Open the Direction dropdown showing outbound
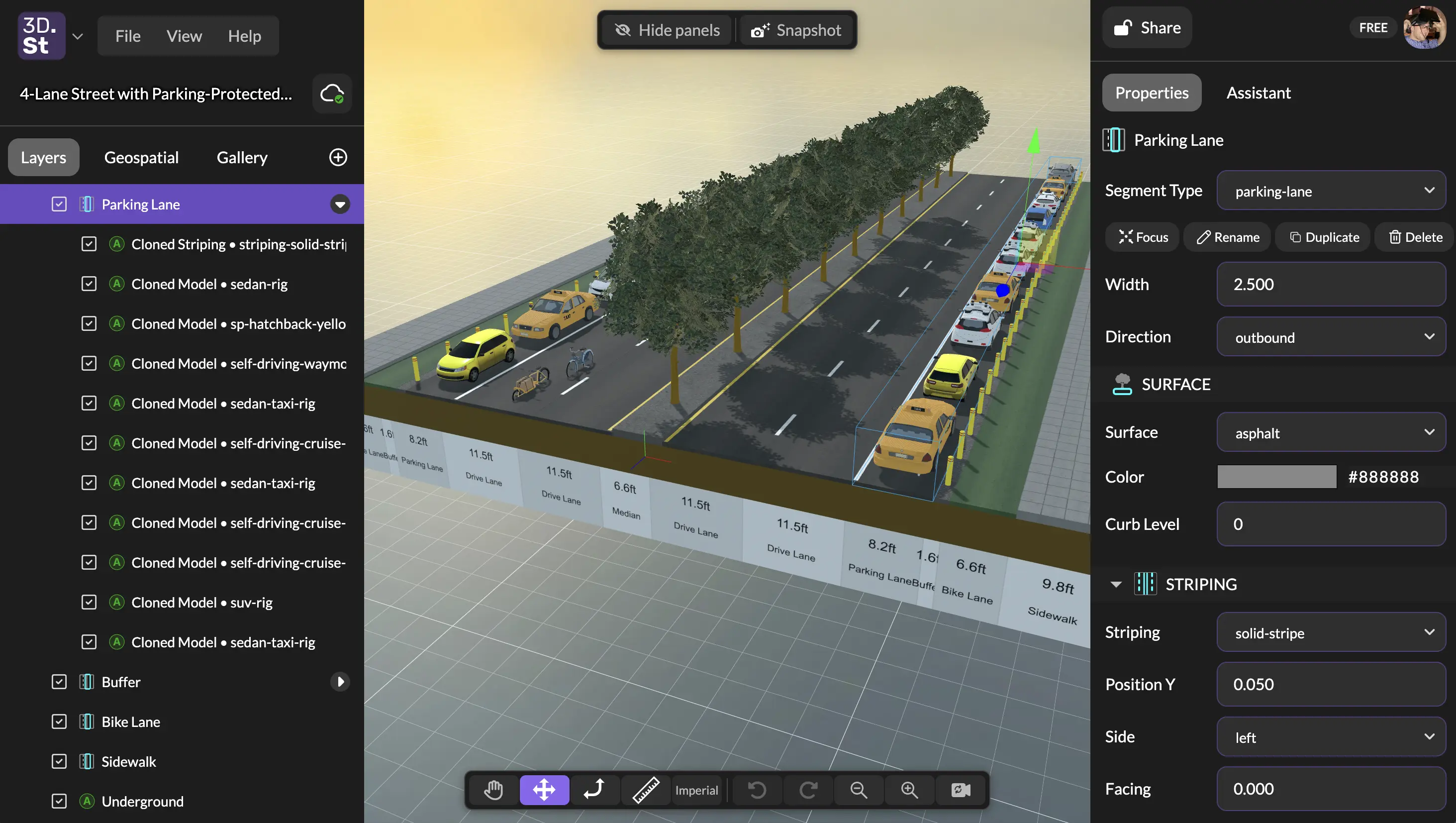This screenshot has width=1456, height=823. point(1331,337)
